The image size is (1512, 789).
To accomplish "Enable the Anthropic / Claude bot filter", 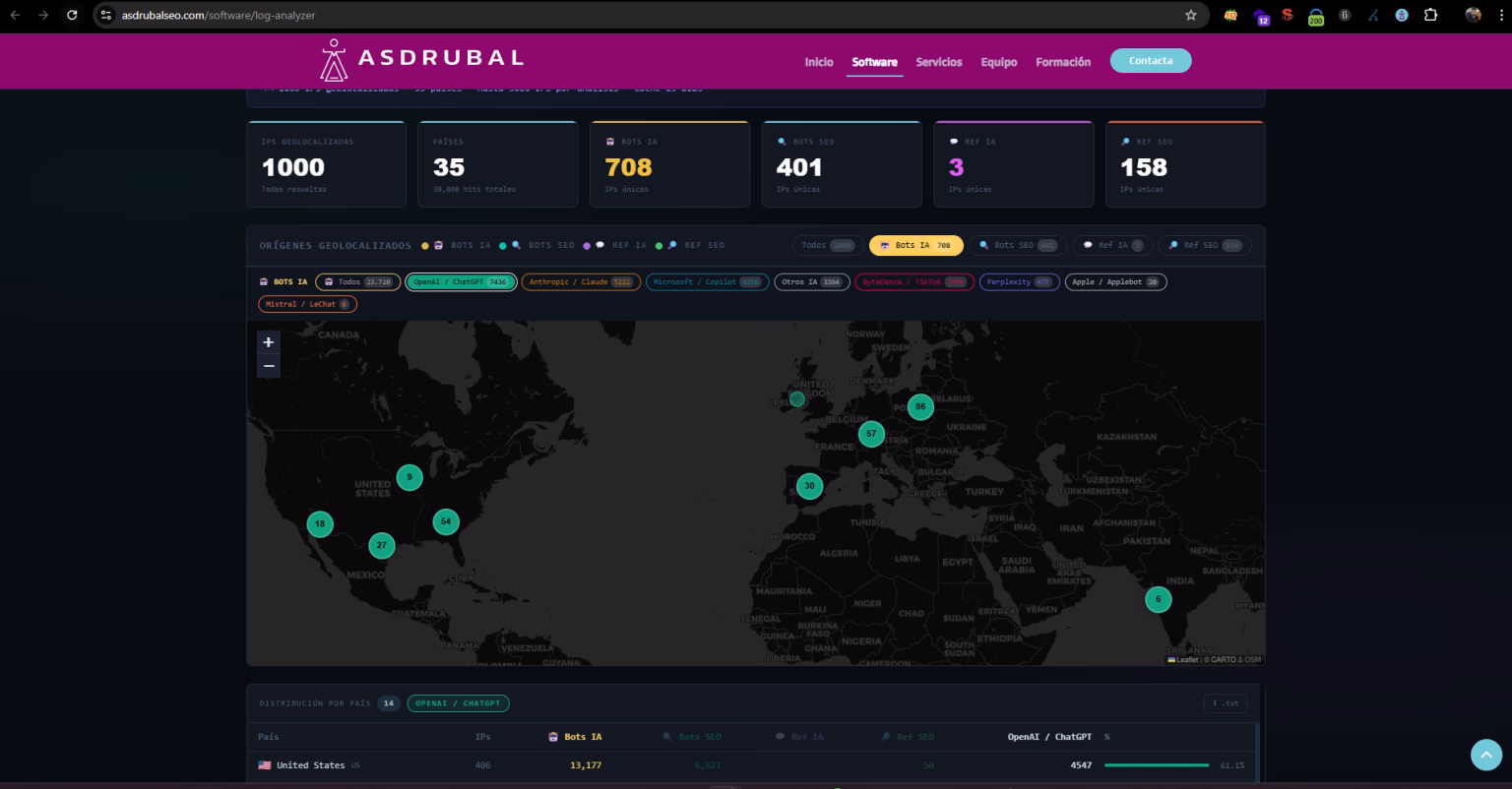I will pyautogui.click(x=580, y=282).
